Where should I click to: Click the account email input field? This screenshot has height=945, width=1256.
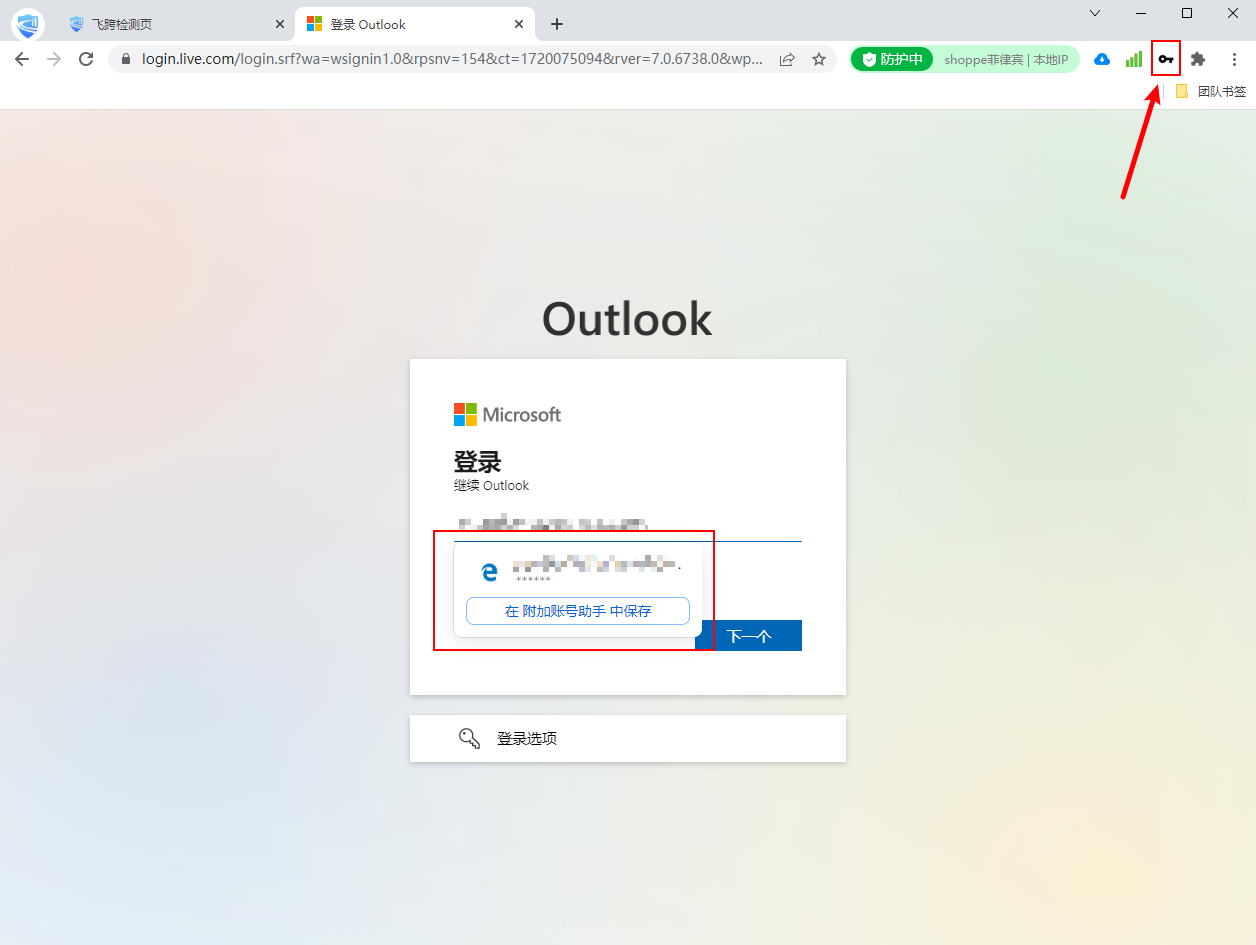click(x=628, y=523)
